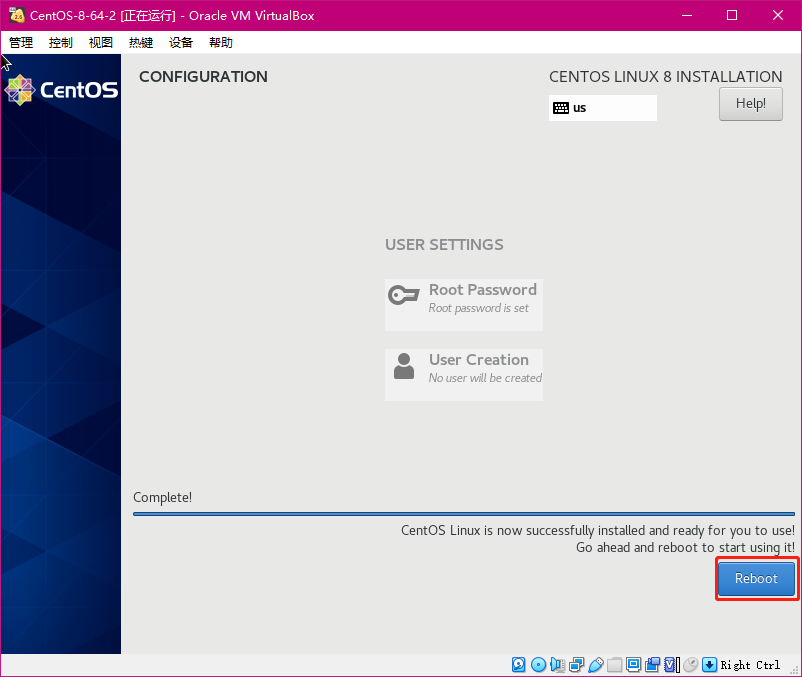This screenshot has height=677, width=802.
Task: Click 'Root password is set' text
Action: point(478,308)
